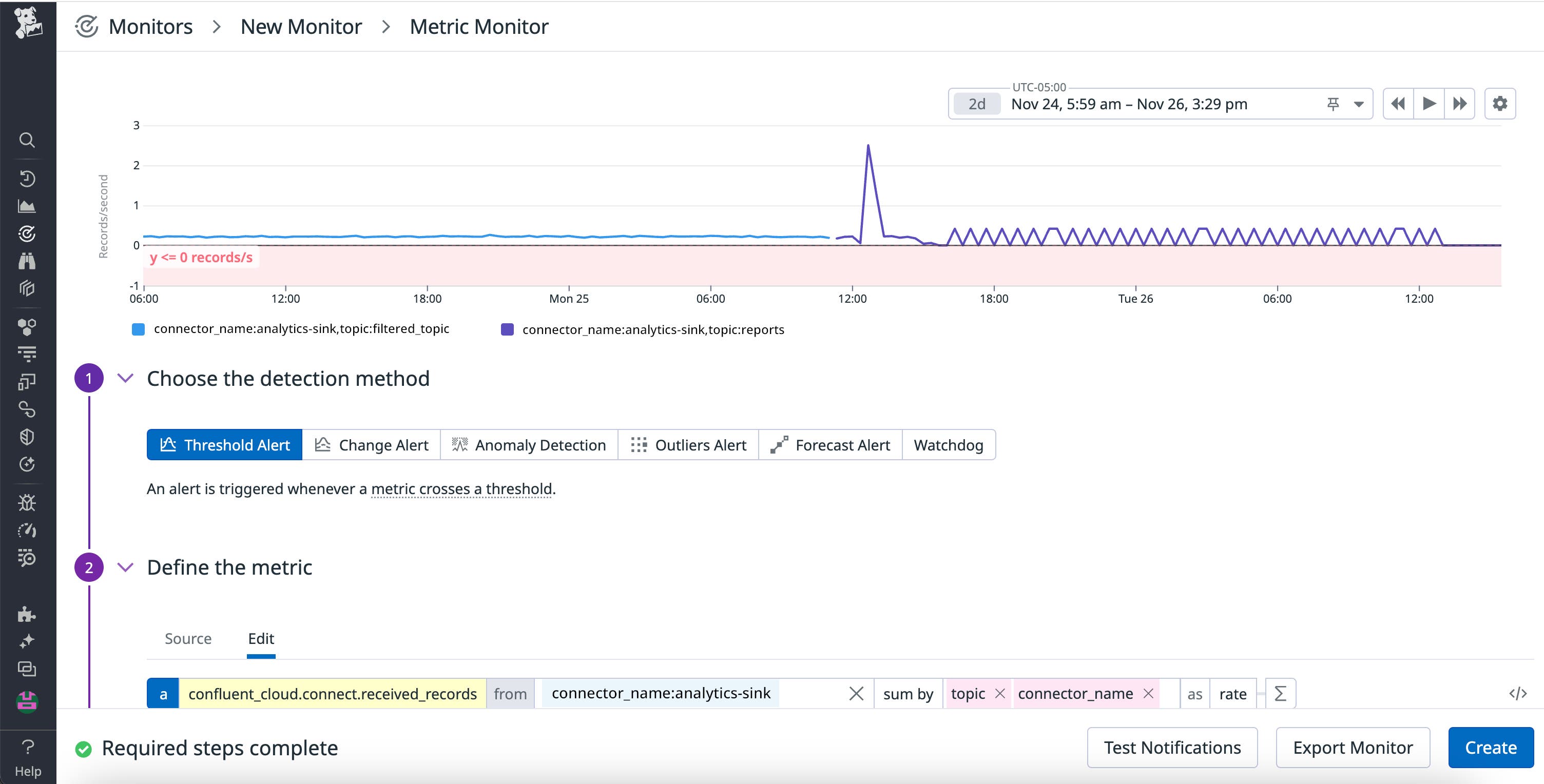Navigate to New Monitor breadcrumb
1544x784 pixels.
(x=301, y=26)
